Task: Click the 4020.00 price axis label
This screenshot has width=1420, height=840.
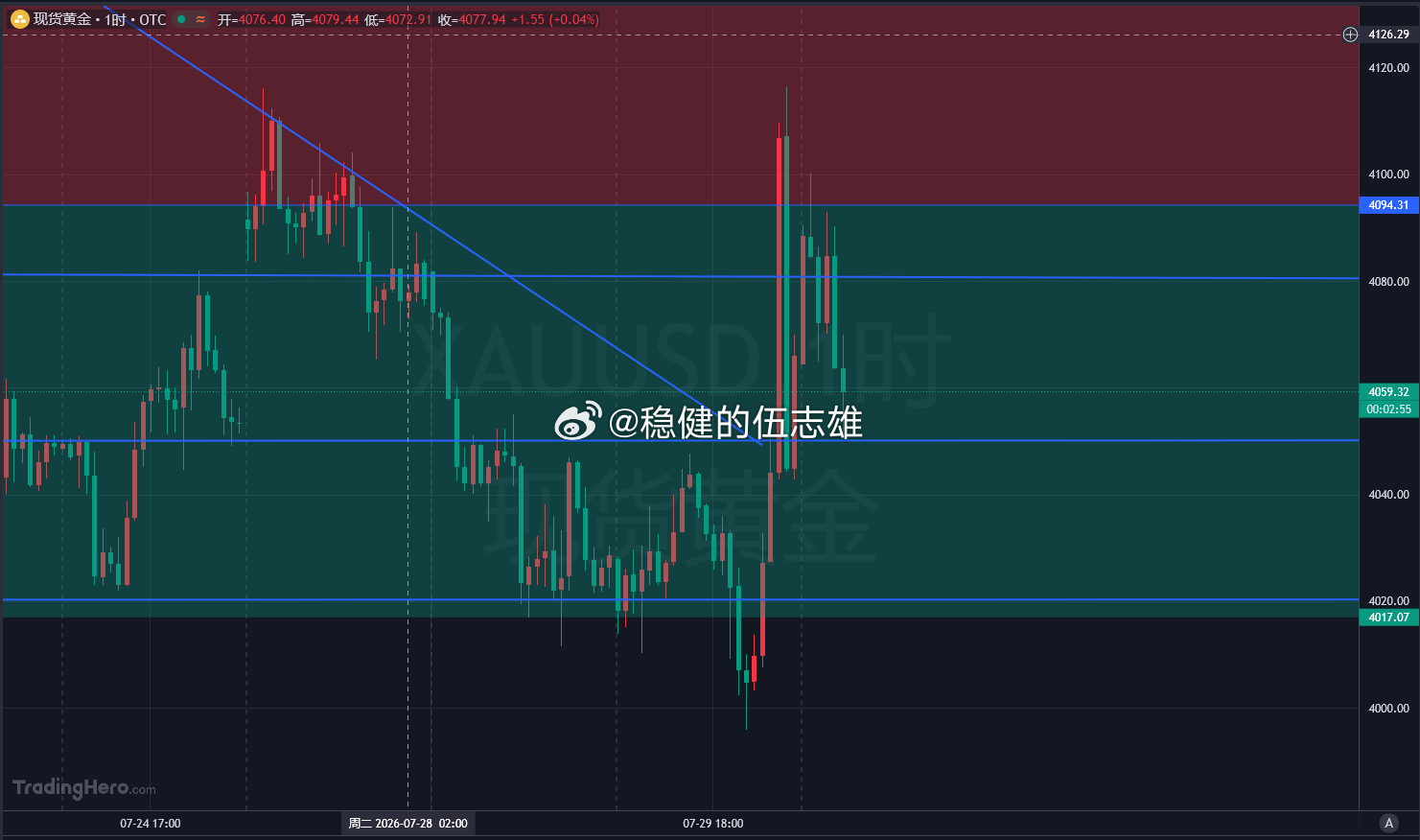Action: pyautogui.click(x=1388, y=601)
